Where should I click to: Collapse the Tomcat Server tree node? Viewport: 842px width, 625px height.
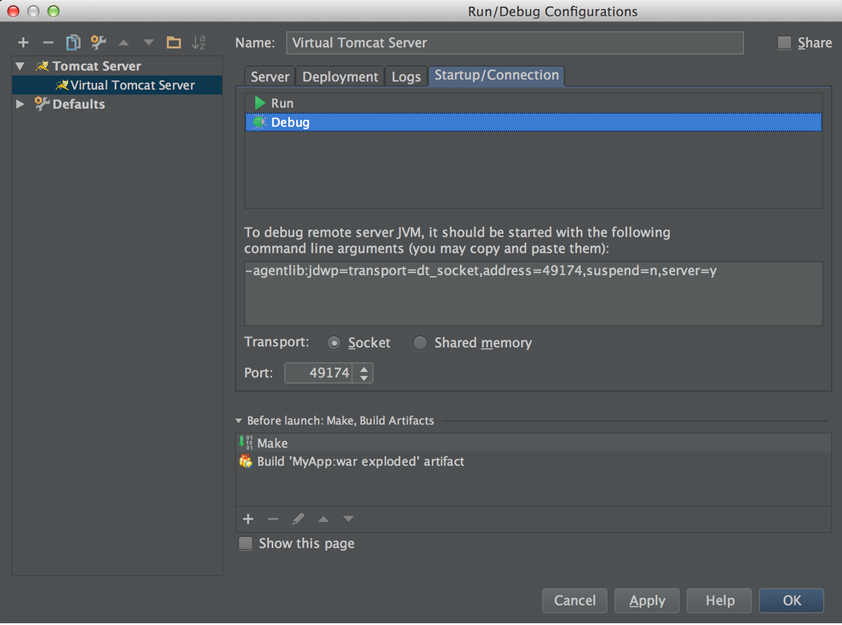20,66
